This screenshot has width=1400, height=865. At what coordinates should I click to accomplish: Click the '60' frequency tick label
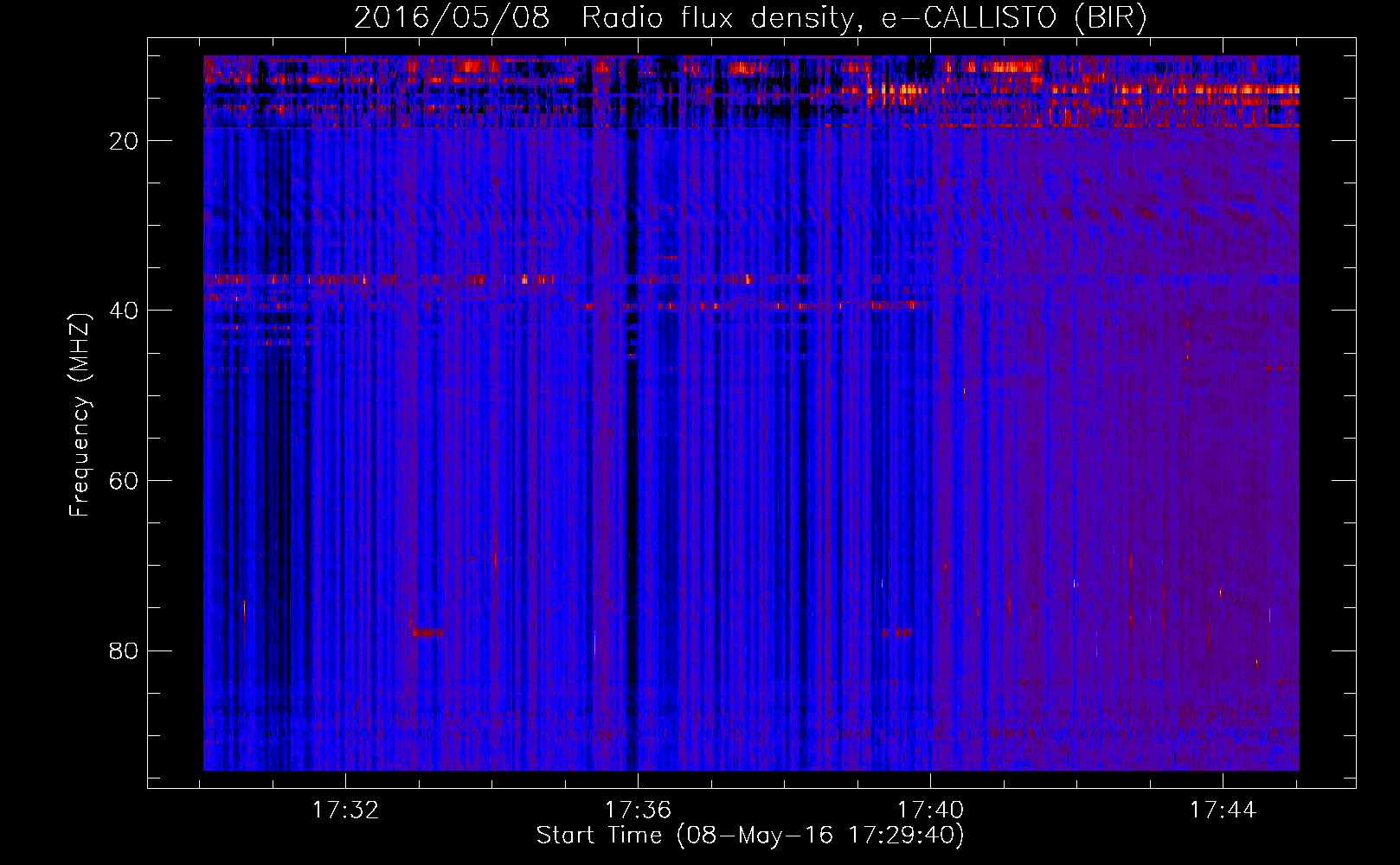pos(124,481)
